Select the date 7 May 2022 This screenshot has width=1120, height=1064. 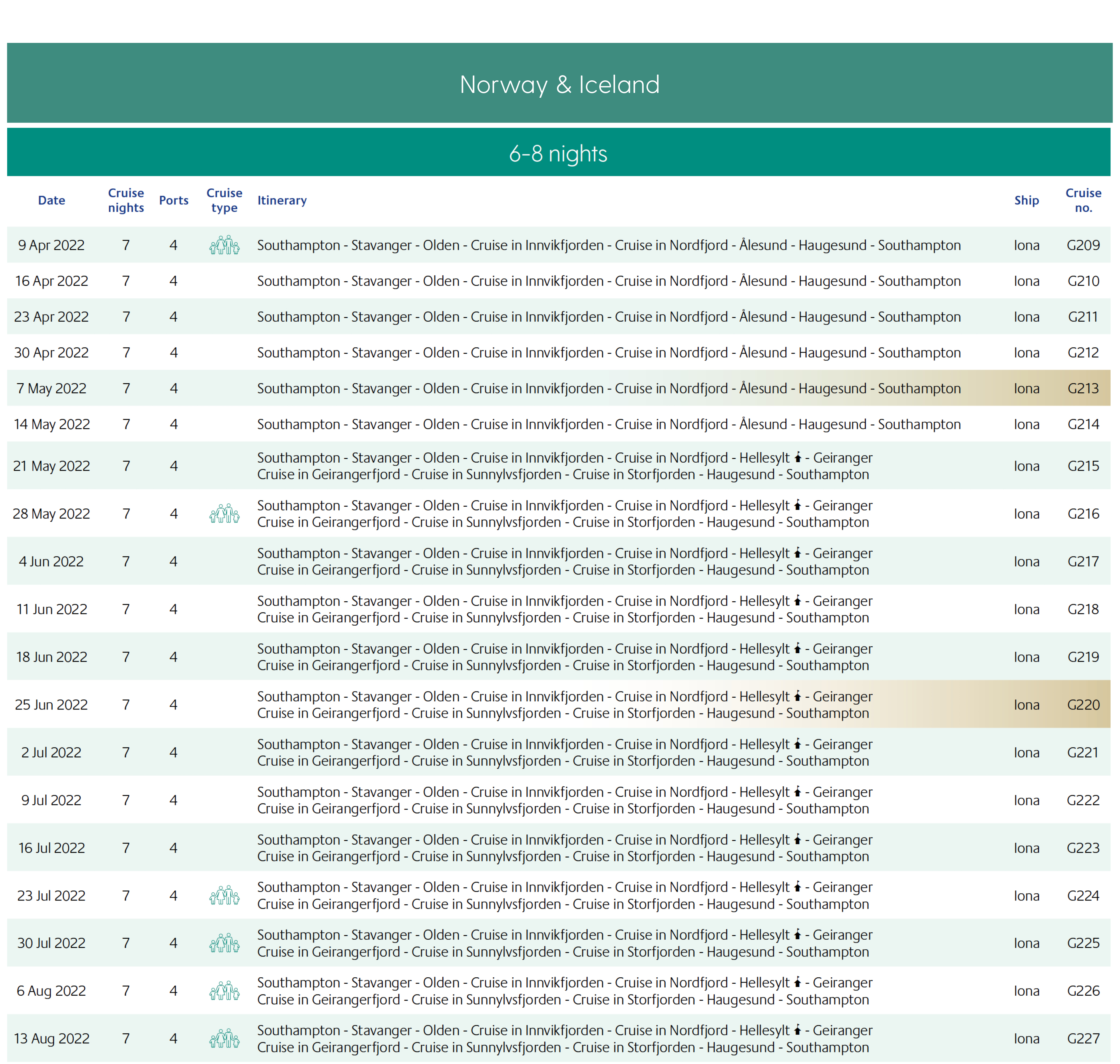point(51,389)
